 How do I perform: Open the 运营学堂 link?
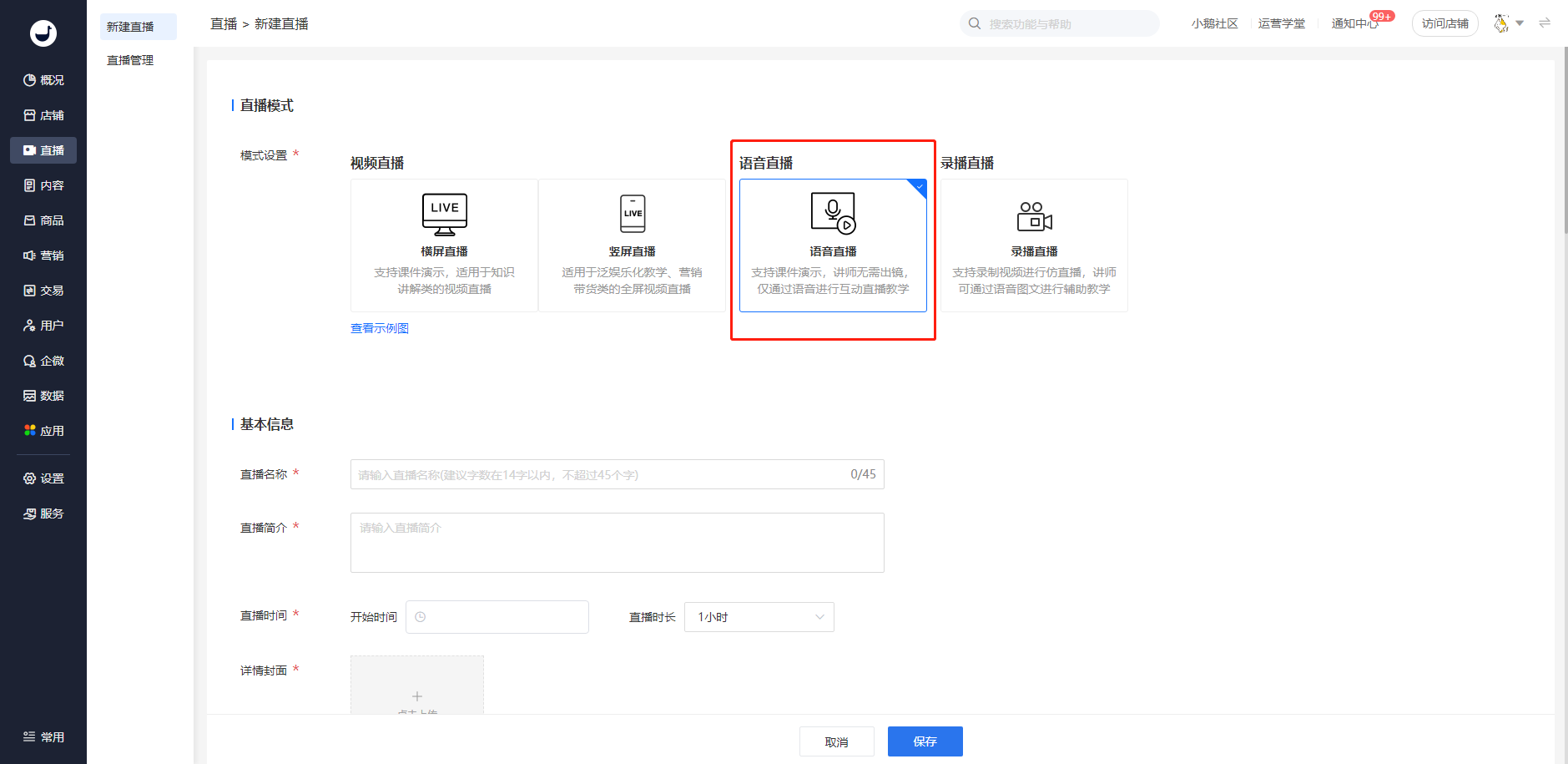[1282, 23]
